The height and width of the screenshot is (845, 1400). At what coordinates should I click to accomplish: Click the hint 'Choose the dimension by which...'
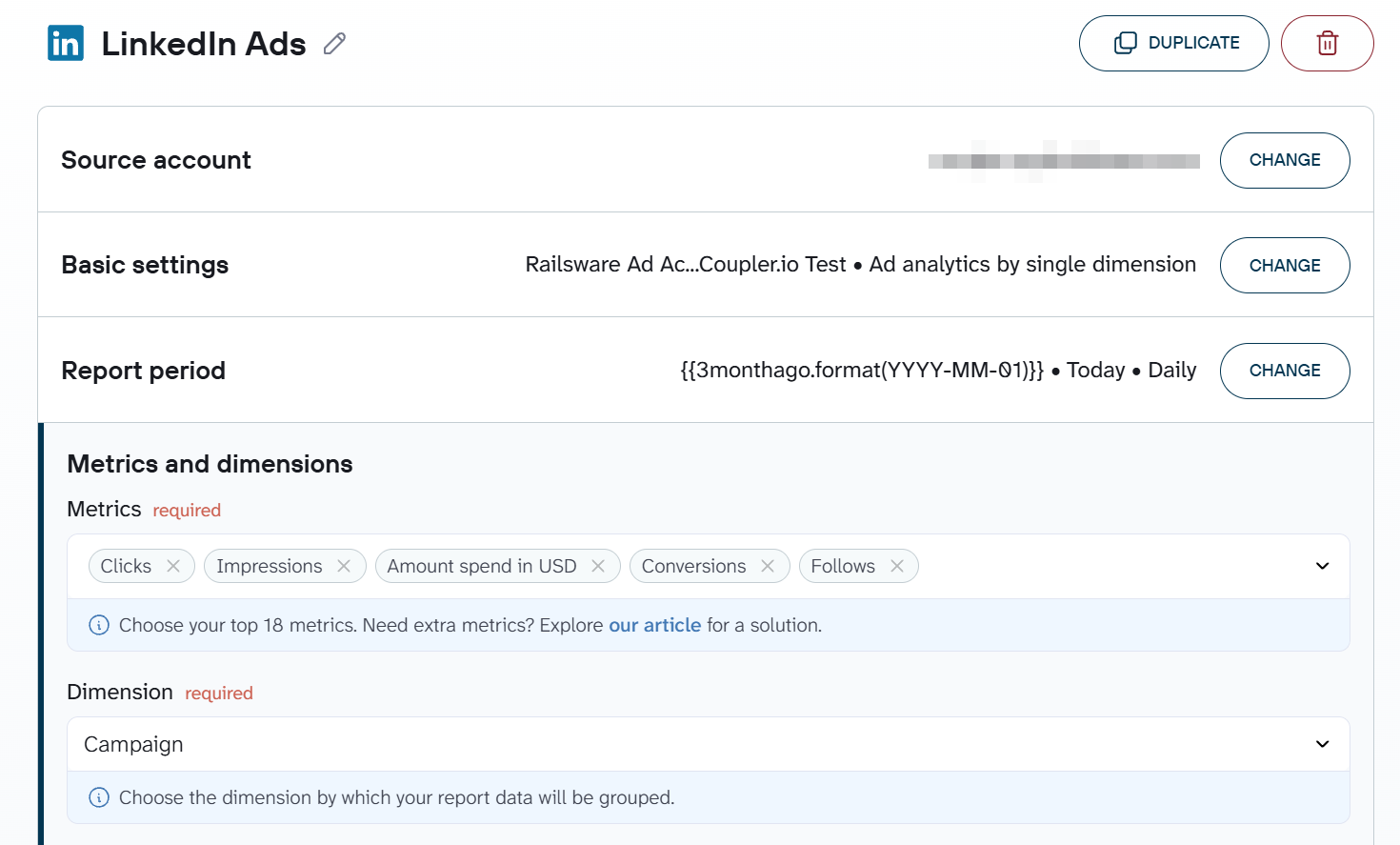(x=397, y=797)
